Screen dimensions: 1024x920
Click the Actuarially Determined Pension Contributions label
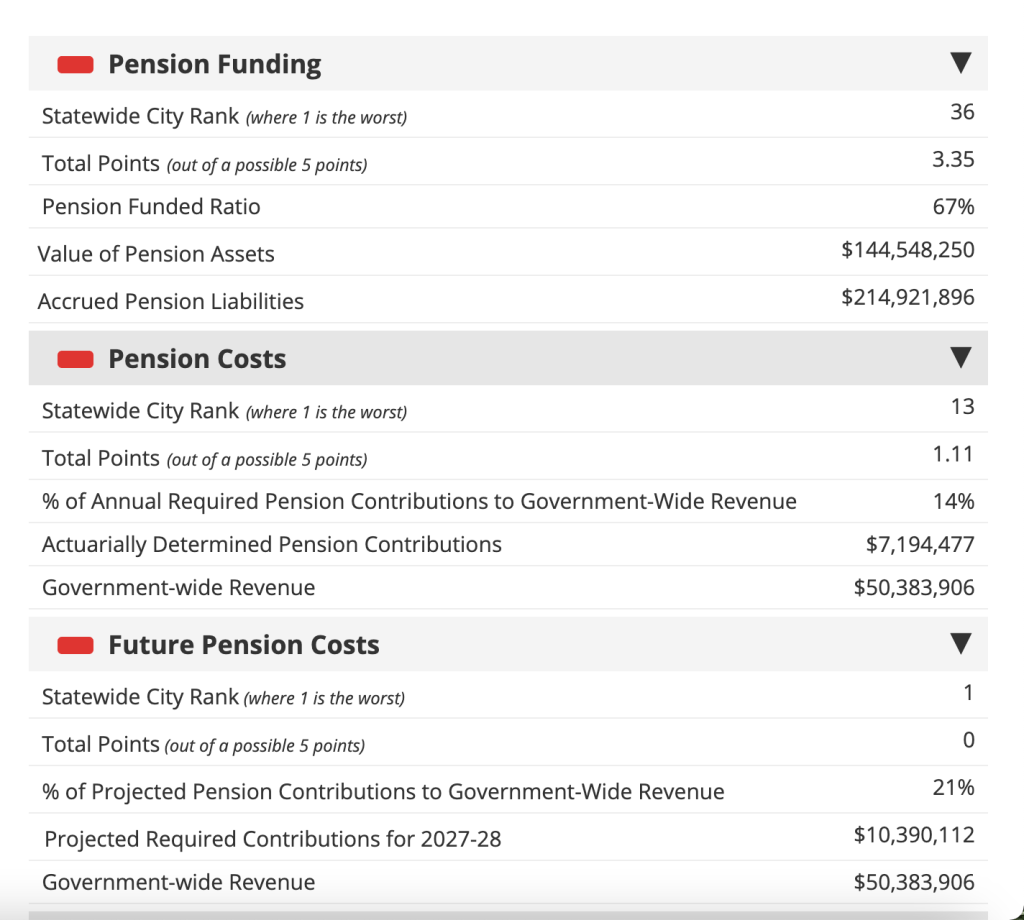tap(272, 545)
